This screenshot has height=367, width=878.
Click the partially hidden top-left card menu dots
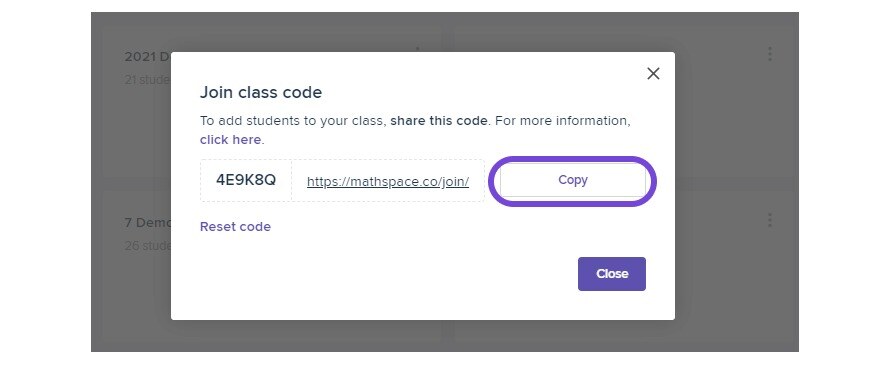tap(417, 49)
